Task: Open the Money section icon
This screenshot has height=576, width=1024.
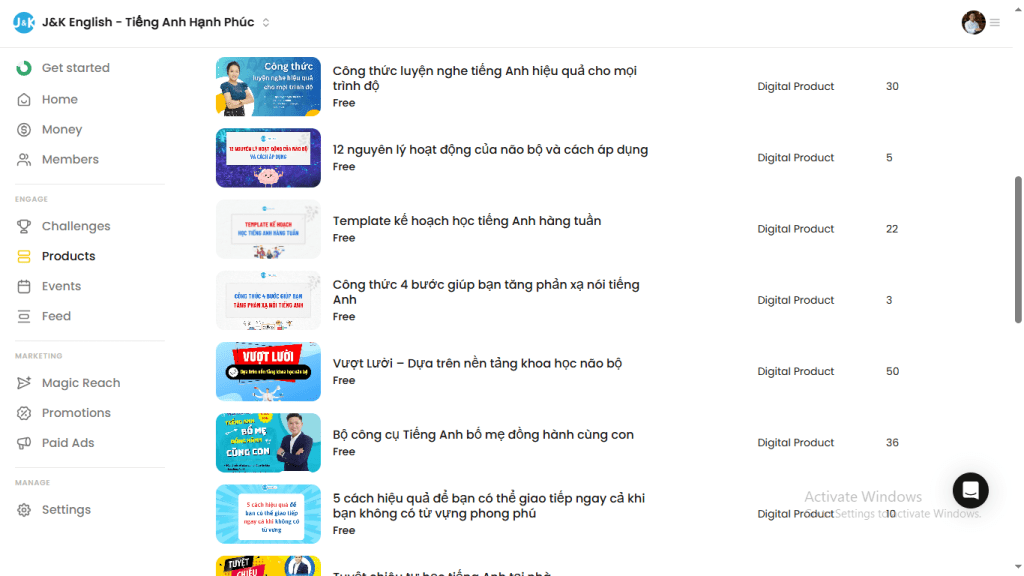Action: click(23, 129)
